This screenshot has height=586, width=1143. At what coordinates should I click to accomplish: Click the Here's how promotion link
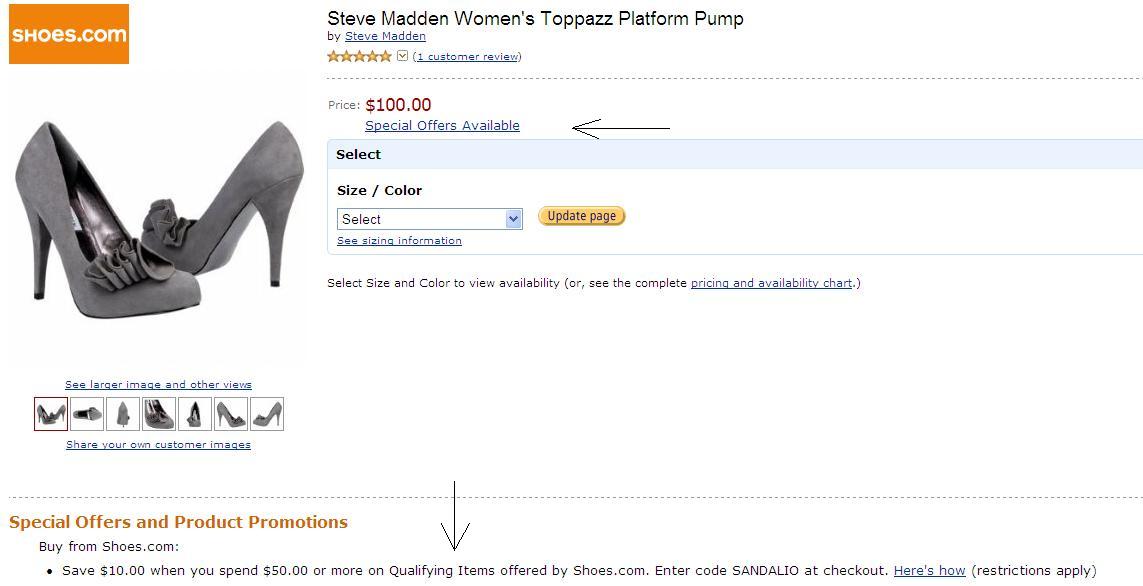[x=929, y=571]
